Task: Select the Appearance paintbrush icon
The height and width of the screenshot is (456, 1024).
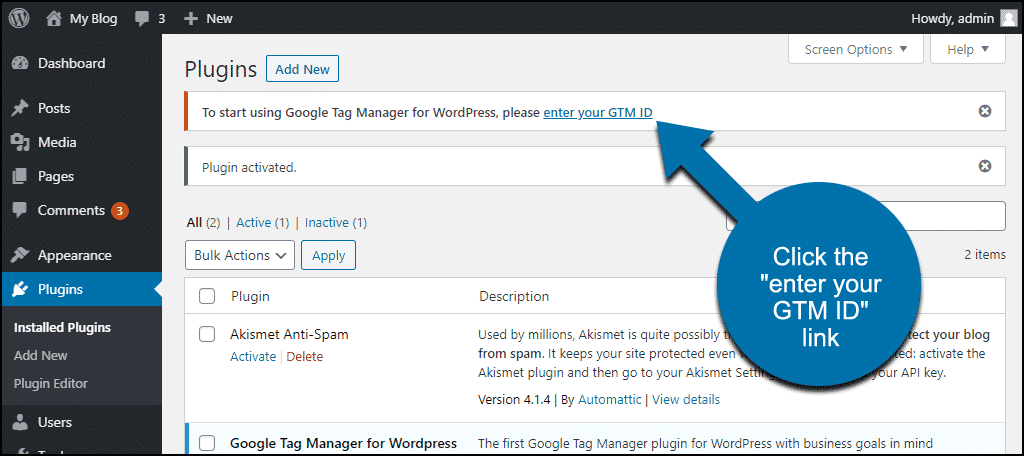Action: point(20,255)
